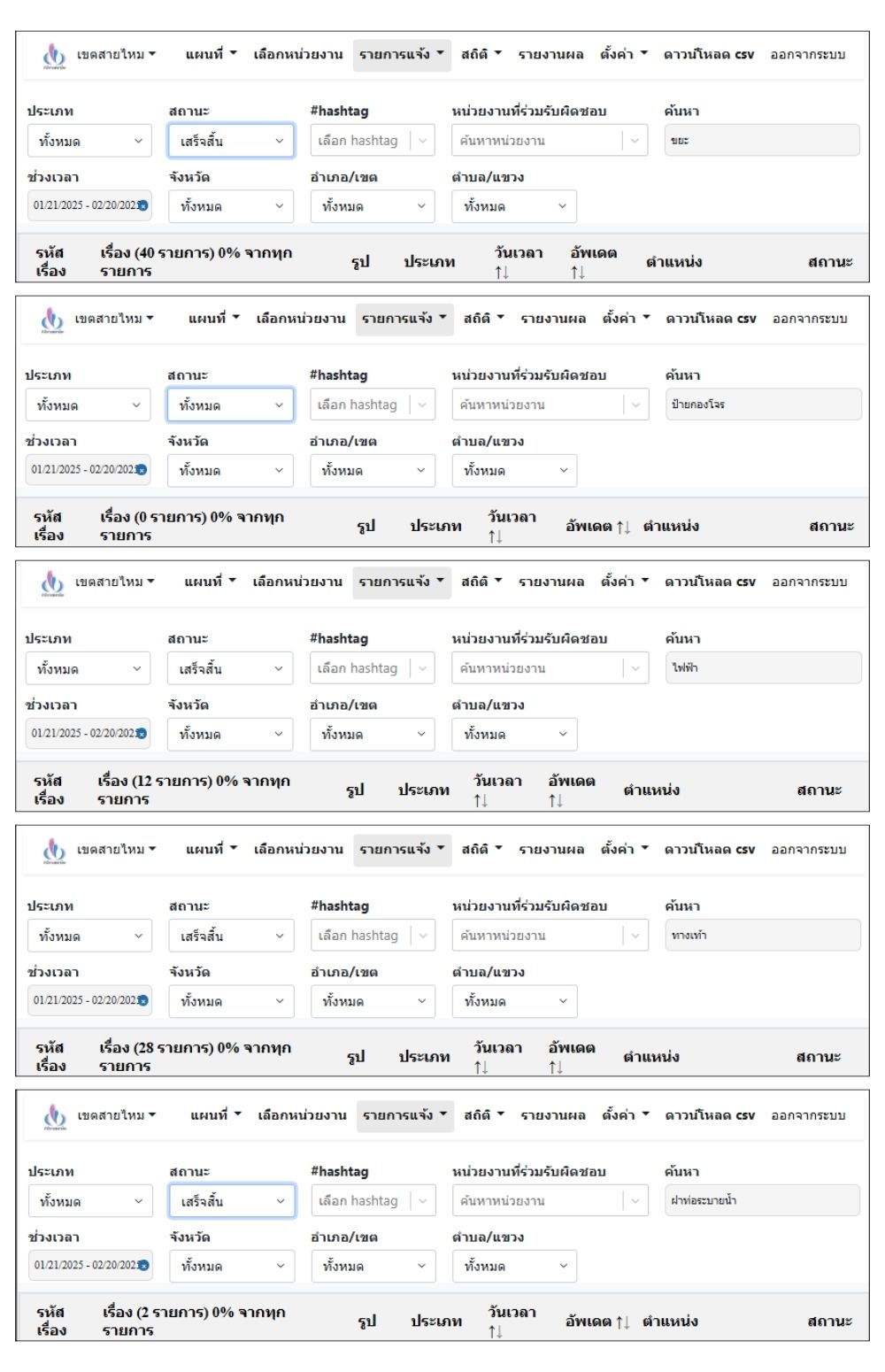885x1372 pixels.
Task: Open the hashtag chevron in the ขยะ panel
Action: (422, 141)
